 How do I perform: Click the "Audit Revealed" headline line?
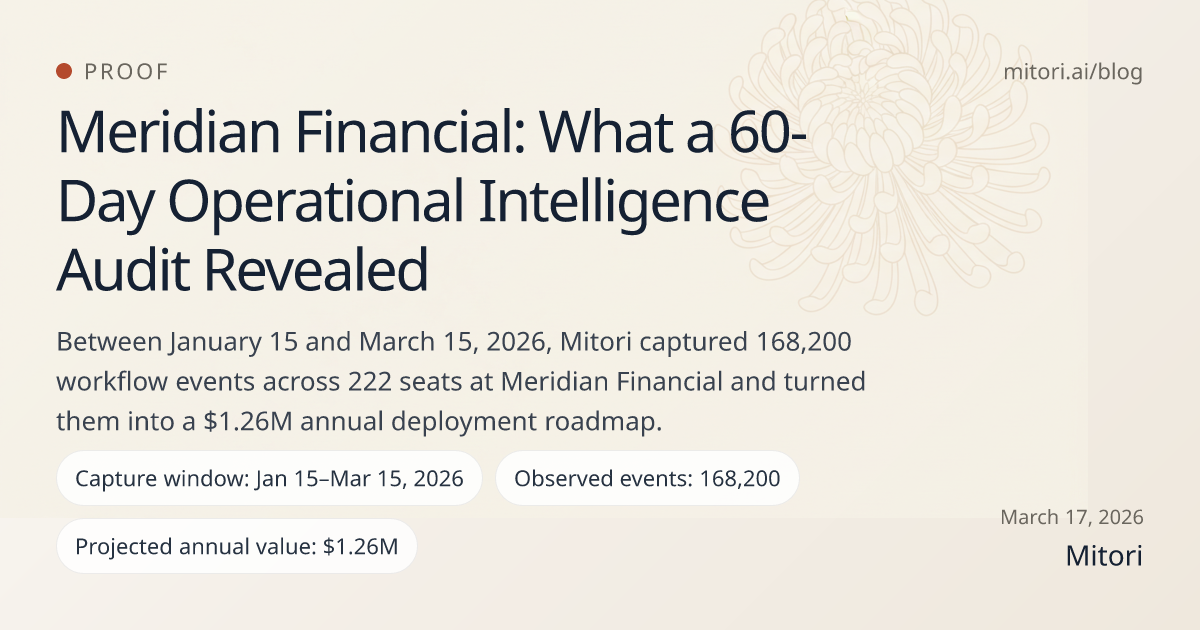coord(243,269)
